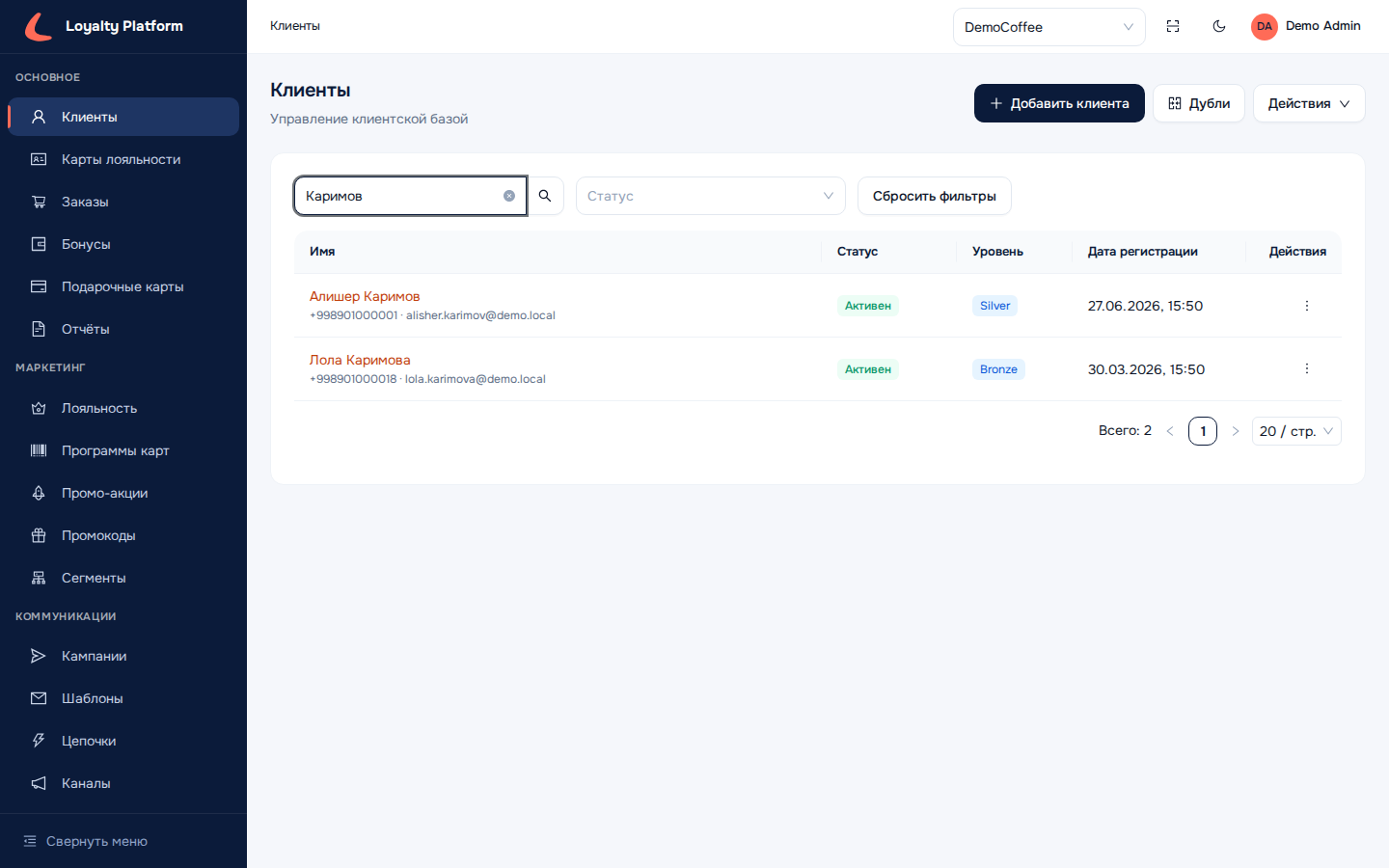Toggle fullscreen mode icon in header
The height and width of the screenshot is (868, 1389).
point(1173,26)
